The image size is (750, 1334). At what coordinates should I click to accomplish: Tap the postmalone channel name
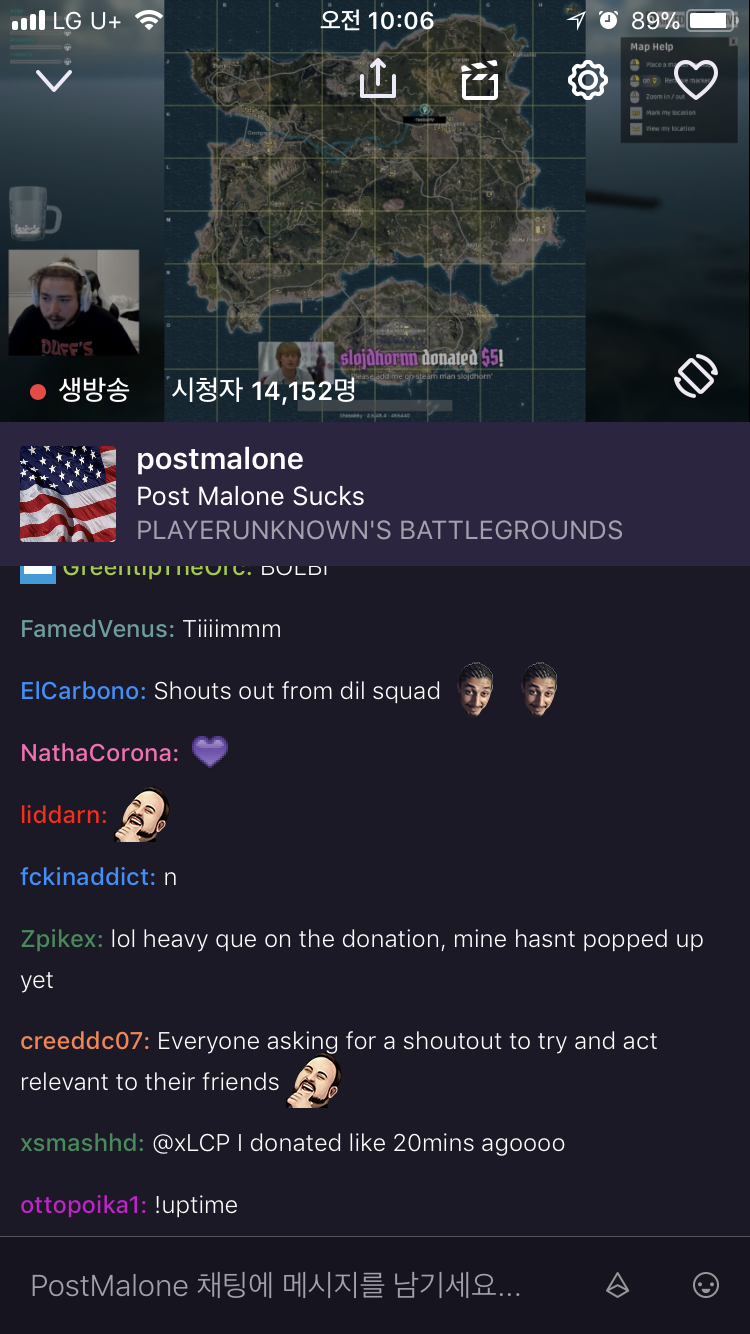click(x=220, y=459)
